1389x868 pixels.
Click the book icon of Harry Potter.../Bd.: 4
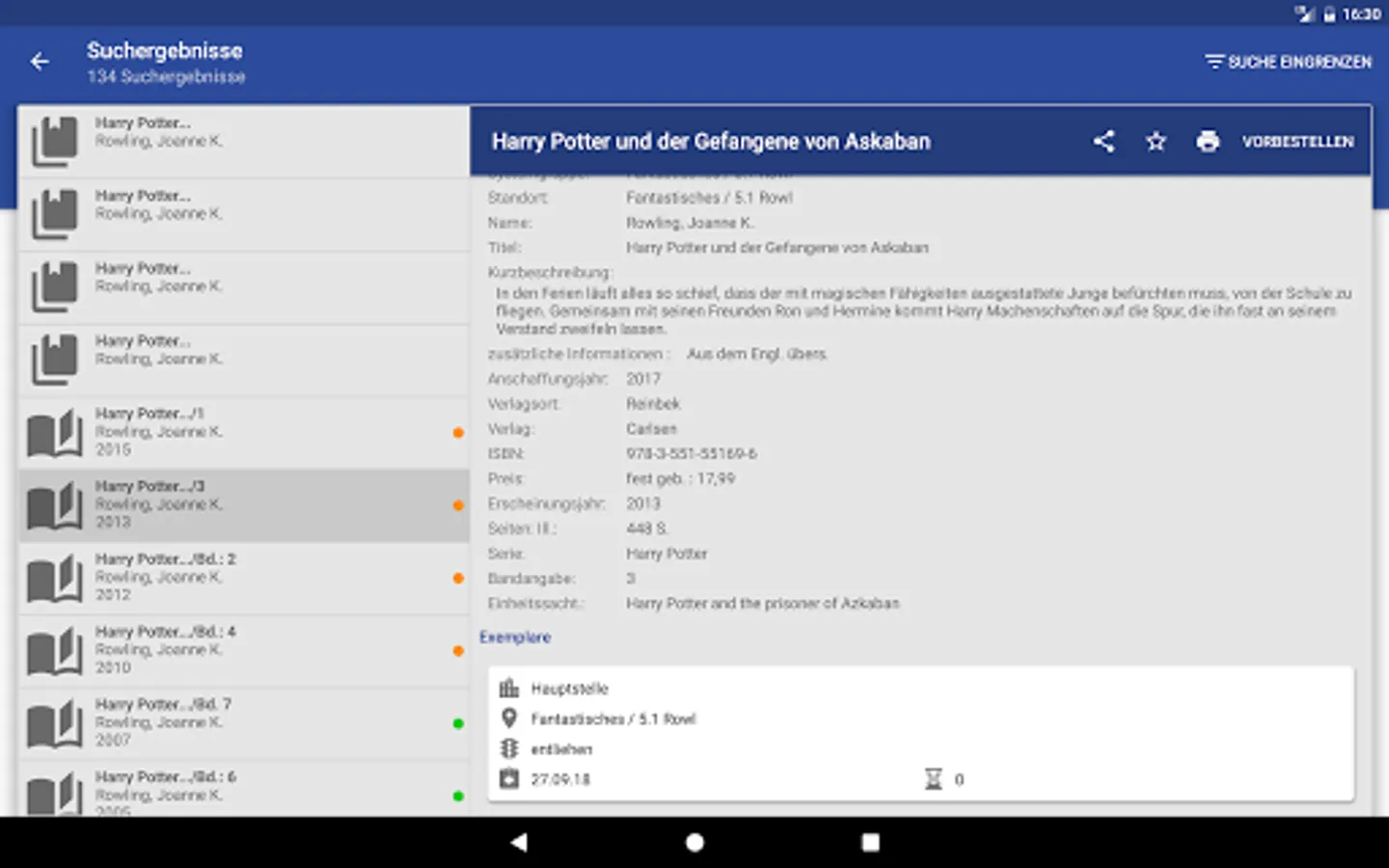coord(54,651)
